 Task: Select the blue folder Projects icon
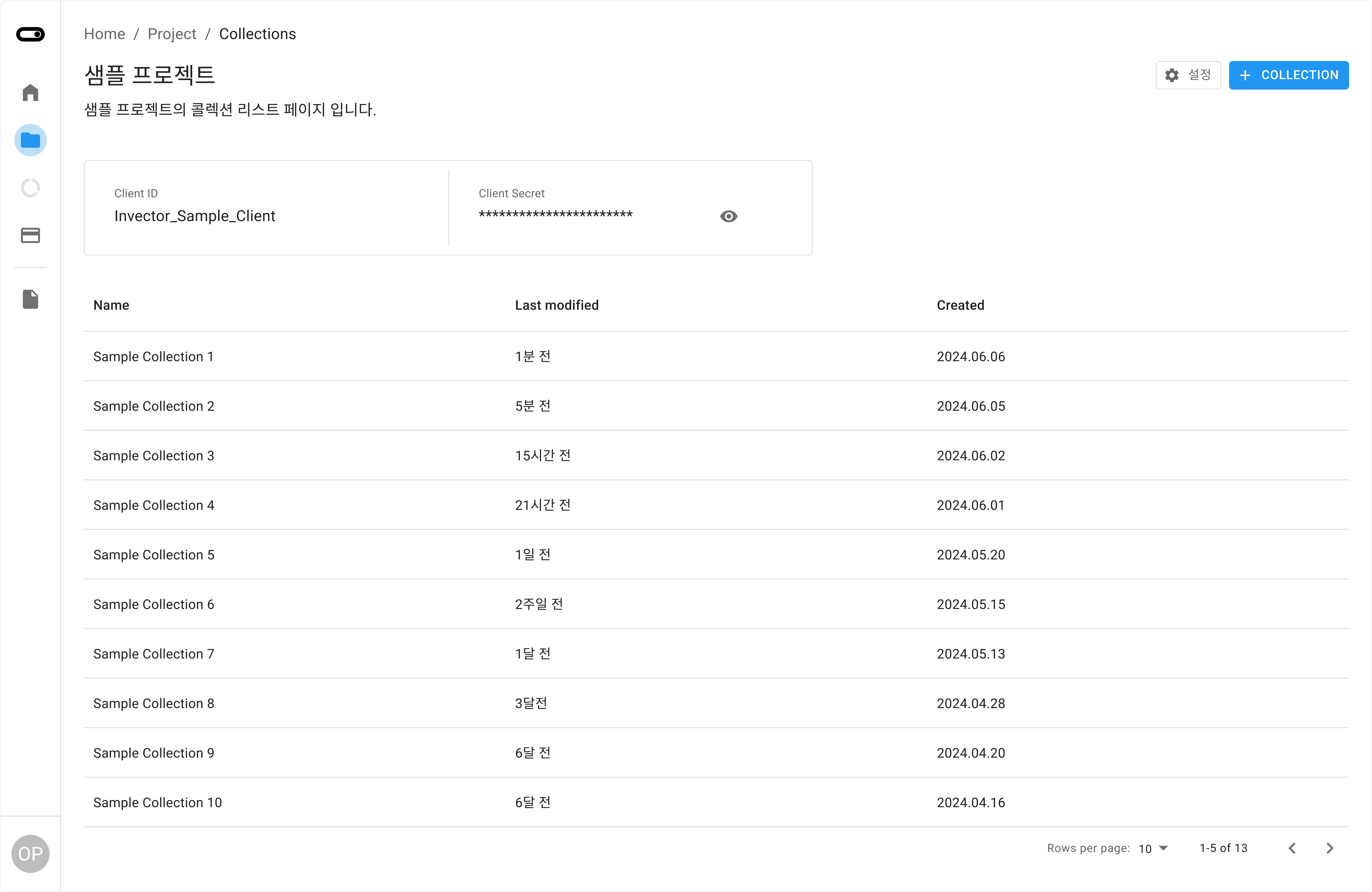point(30,140)
